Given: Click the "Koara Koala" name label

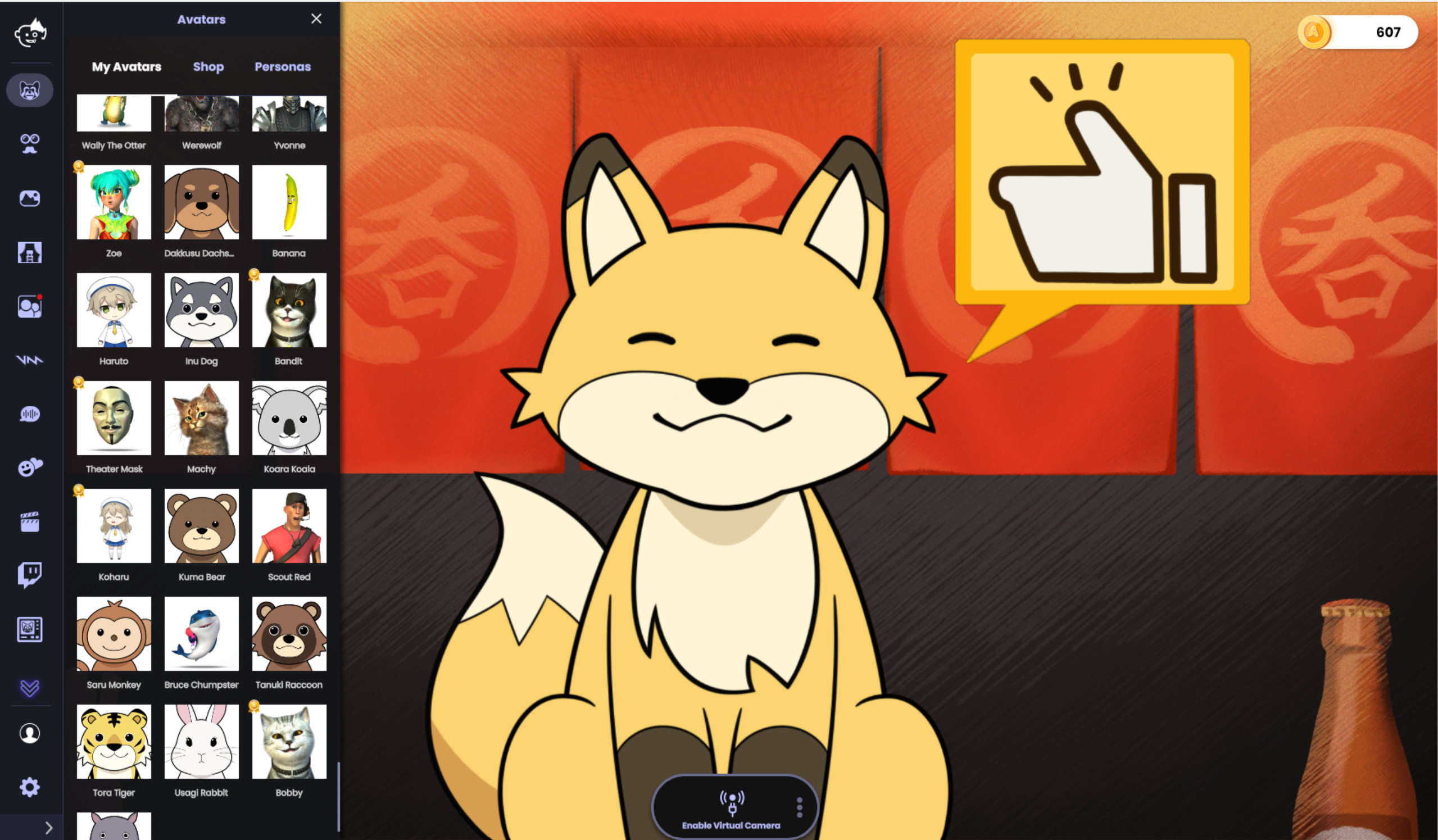Looking at the screenshot, I should pos(289,469).
